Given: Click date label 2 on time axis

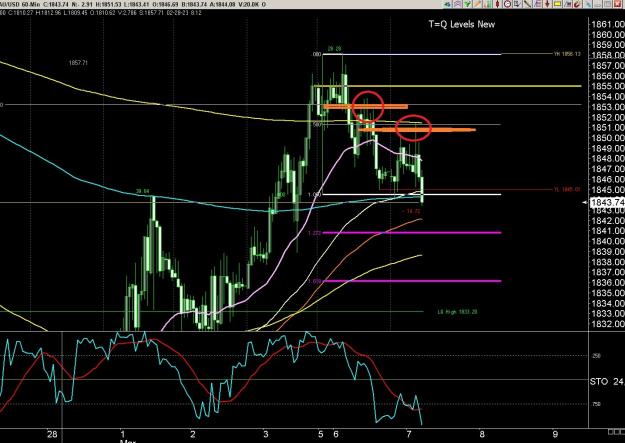Looking at the screenshot, I should 193,434.
